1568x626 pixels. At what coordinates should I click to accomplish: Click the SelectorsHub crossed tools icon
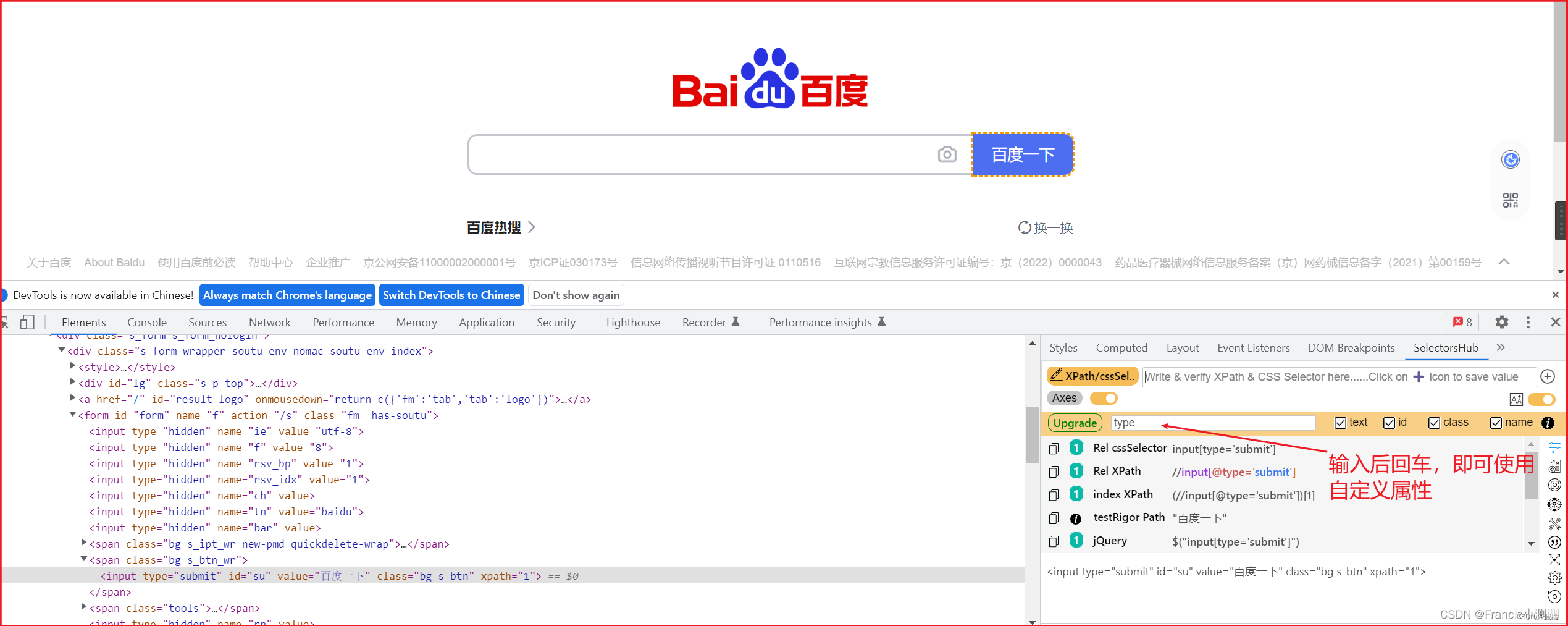click(1554, 523)
